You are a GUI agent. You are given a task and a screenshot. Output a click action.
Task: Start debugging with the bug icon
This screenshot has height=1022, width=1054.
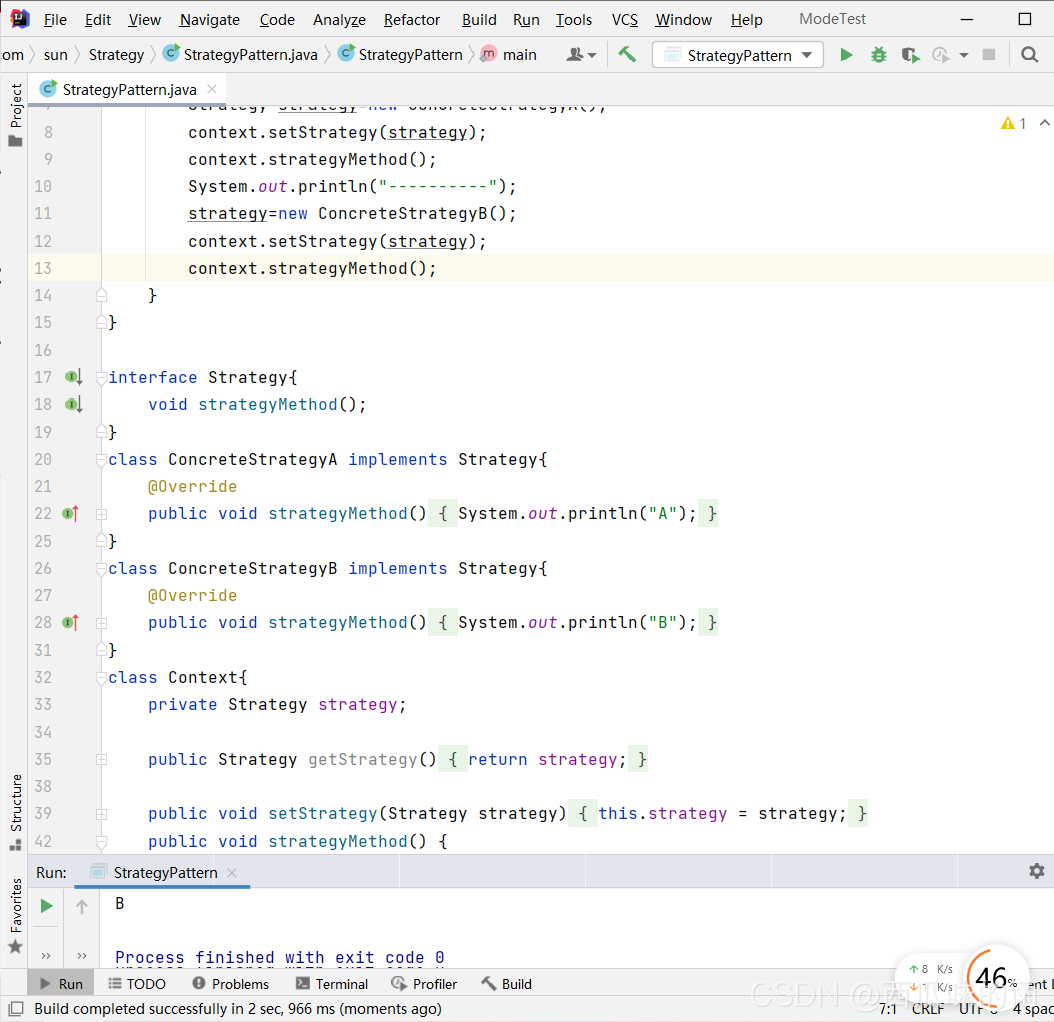point(879,55)
